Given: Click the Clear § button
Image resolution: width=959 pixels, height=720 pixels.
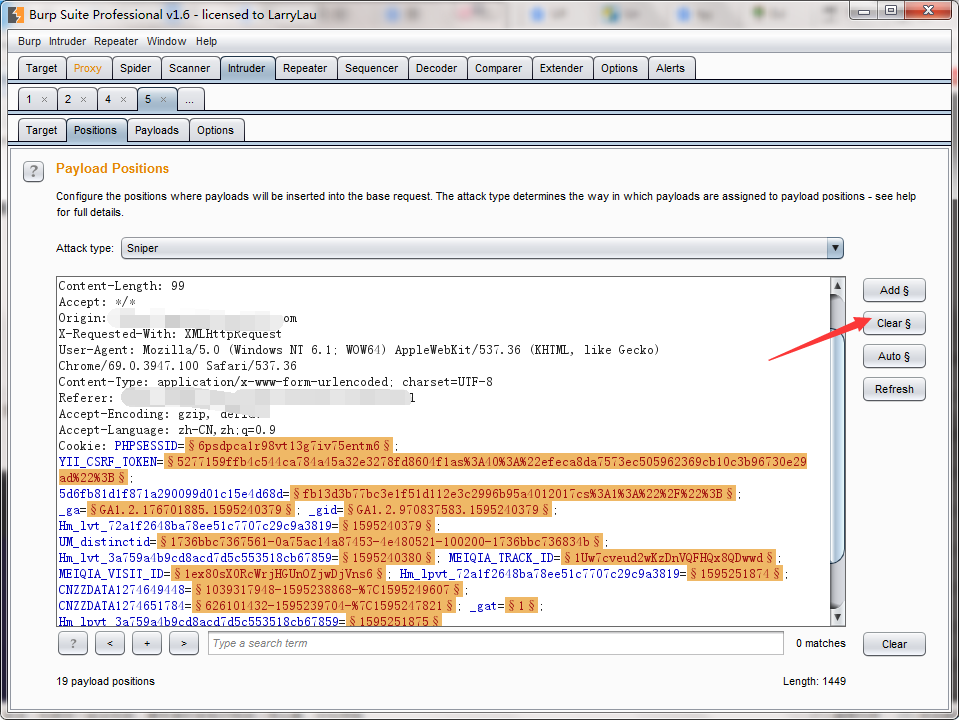Looking at the screenshot, I should click(x=894, y=324).
